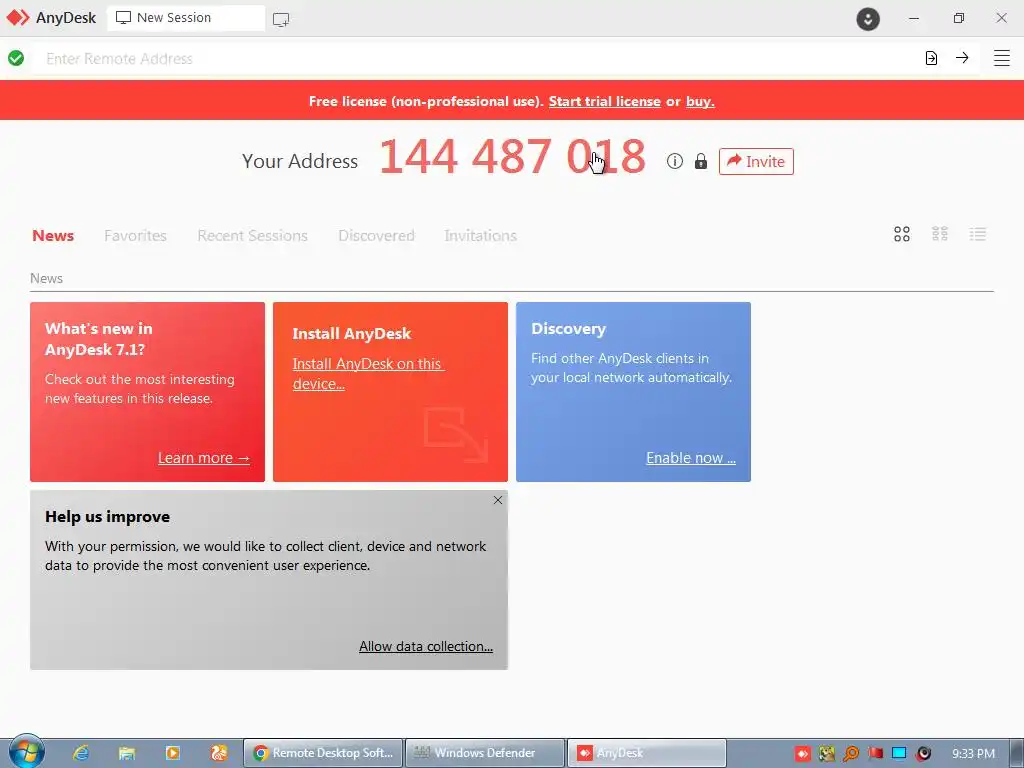Focus the Enter Remote Address field
The width and height of the screenshot is (1024, 768).
477,58
